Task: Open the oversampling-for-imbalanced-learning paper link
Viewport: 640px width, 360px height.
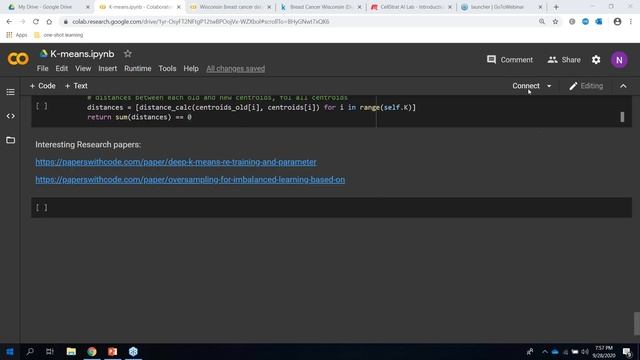Action: tap(190, 180)
